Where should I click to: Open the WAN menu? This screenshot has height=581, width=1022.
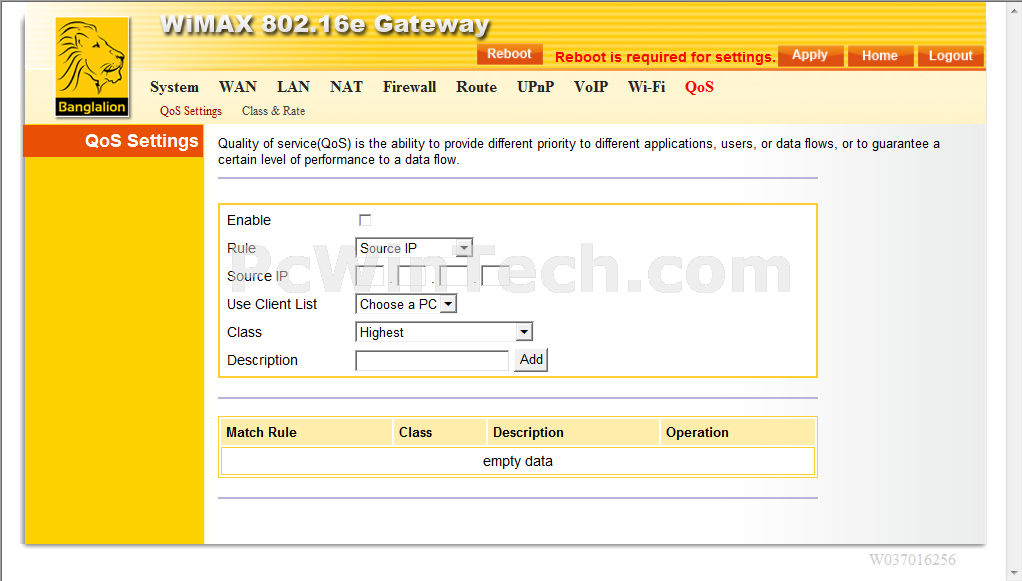(238, 87)
